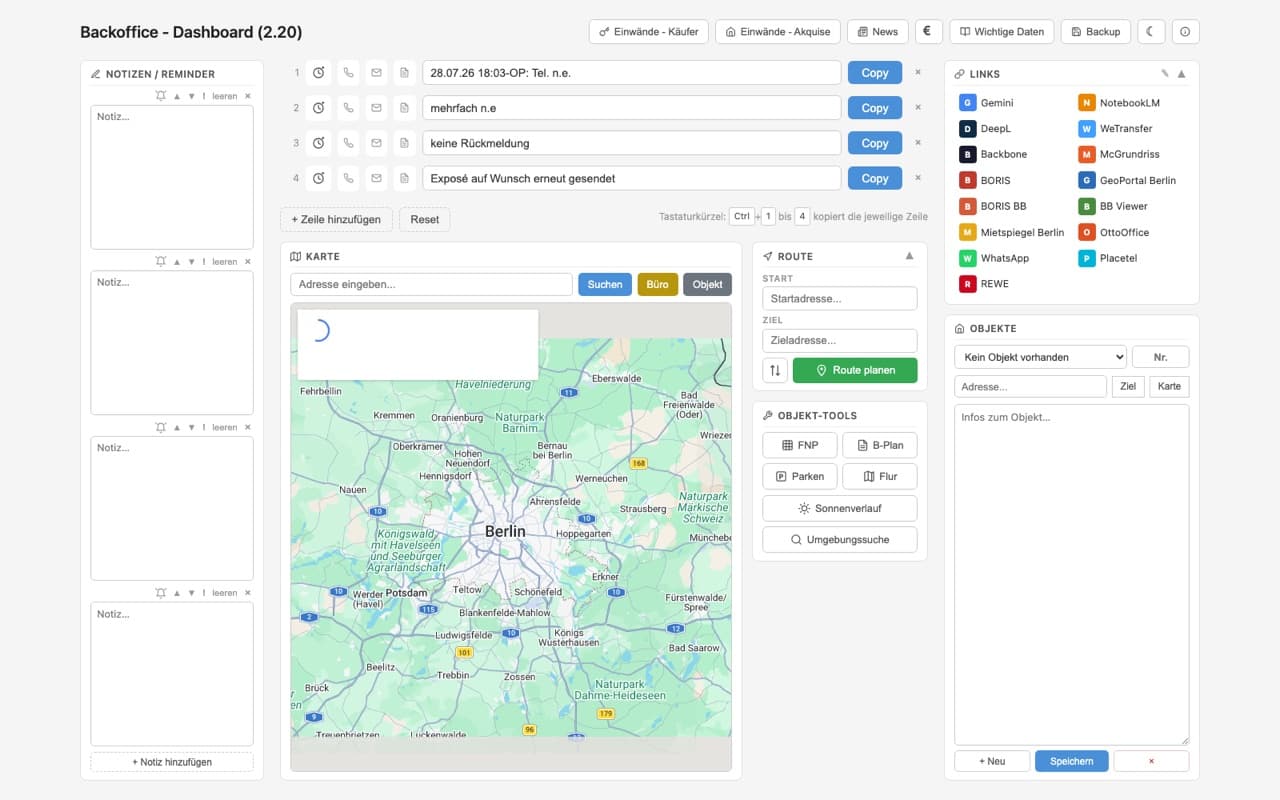Toggle priority exclamation on bottom note

pyautogui.click(x=204, y=593)
